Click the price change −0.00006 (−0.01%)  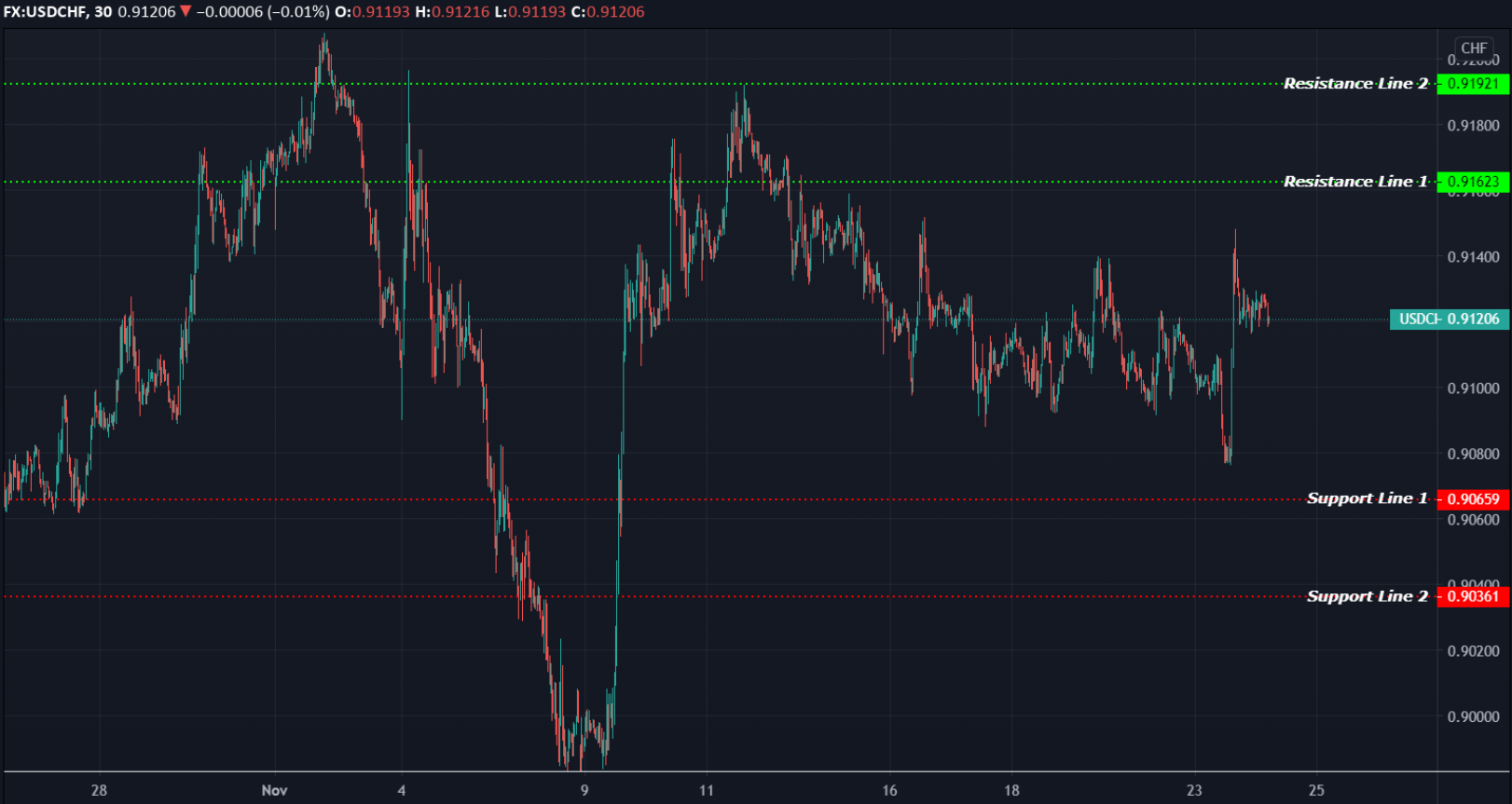coord(263,12)
